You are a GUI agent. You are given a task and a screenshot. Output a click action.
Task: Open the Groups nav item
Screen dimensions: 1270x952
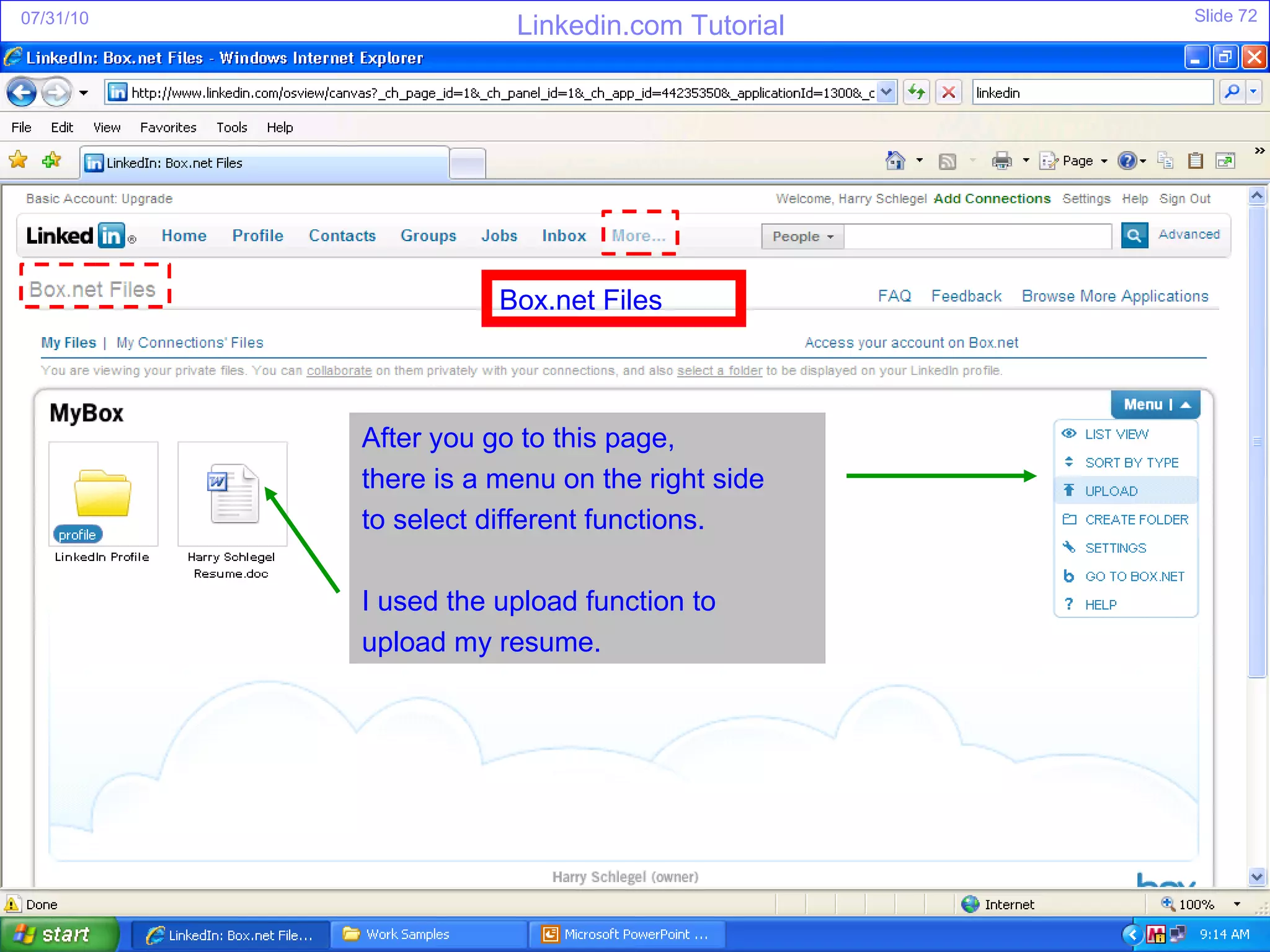pyautogui.click(x=429, y=236)
